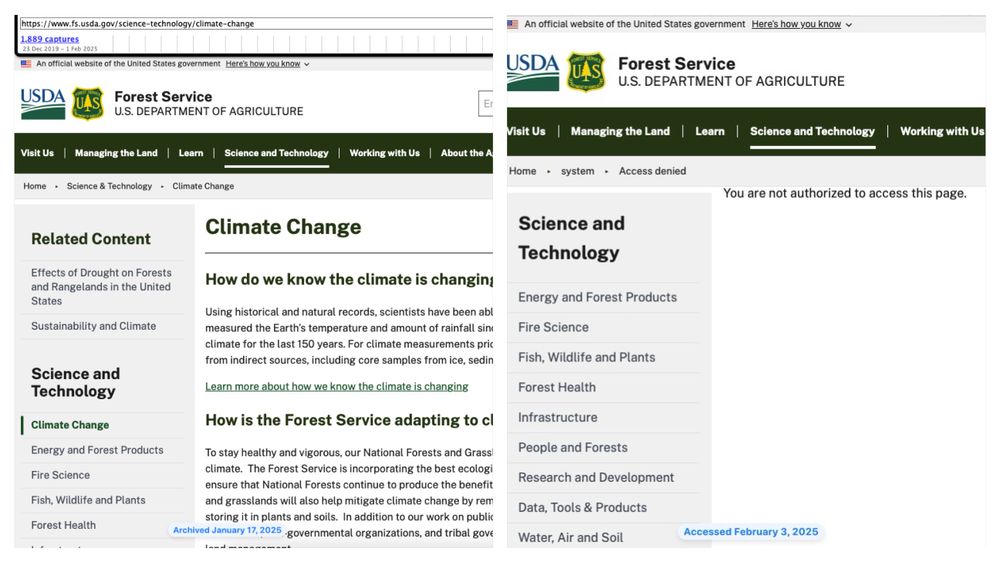This screenshot has height=563, width=1000.
Task: Open Infrastructure in right sidebar
Action: (558, 417)
